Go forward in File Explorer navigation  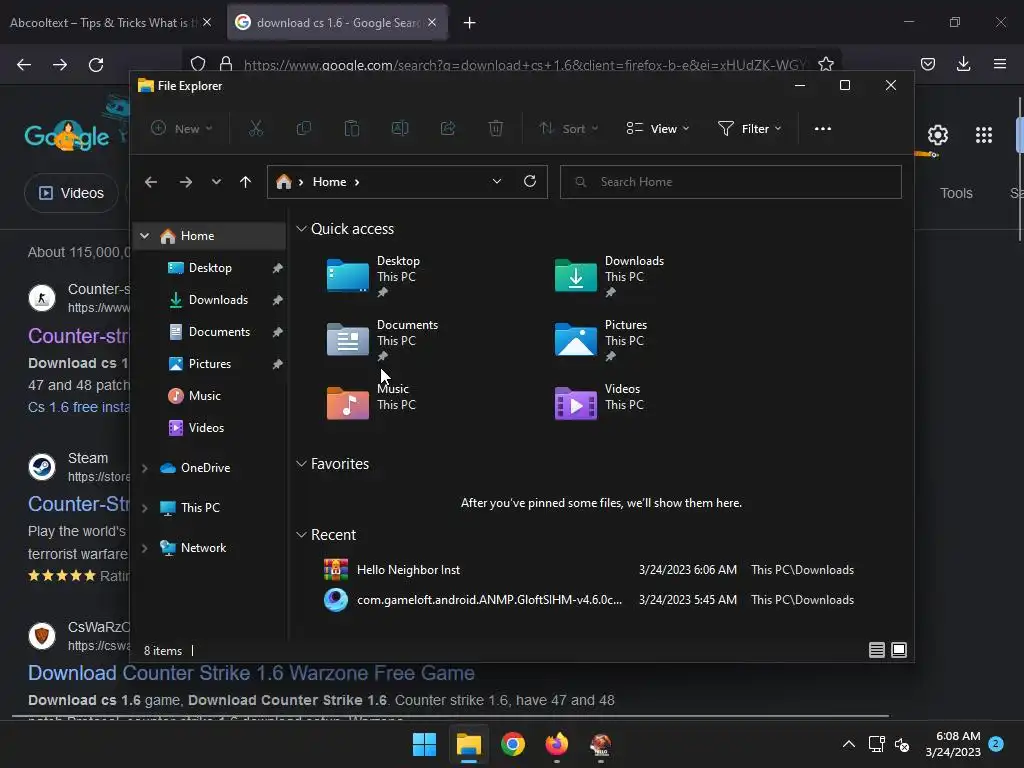pyautogui.click(x=185, y=182)
